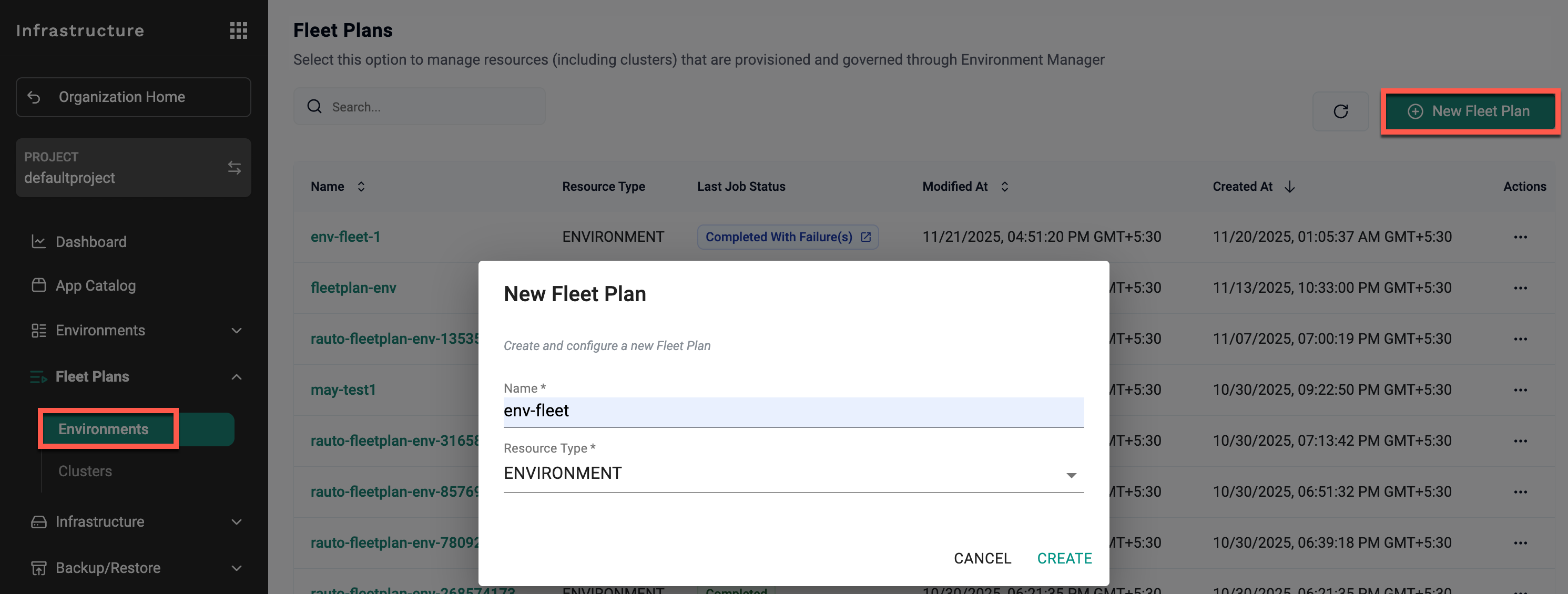Open external link icon on Completed With Failure(s)
The width and height of the screenshot is (1568, 594).
coord(866,238)
